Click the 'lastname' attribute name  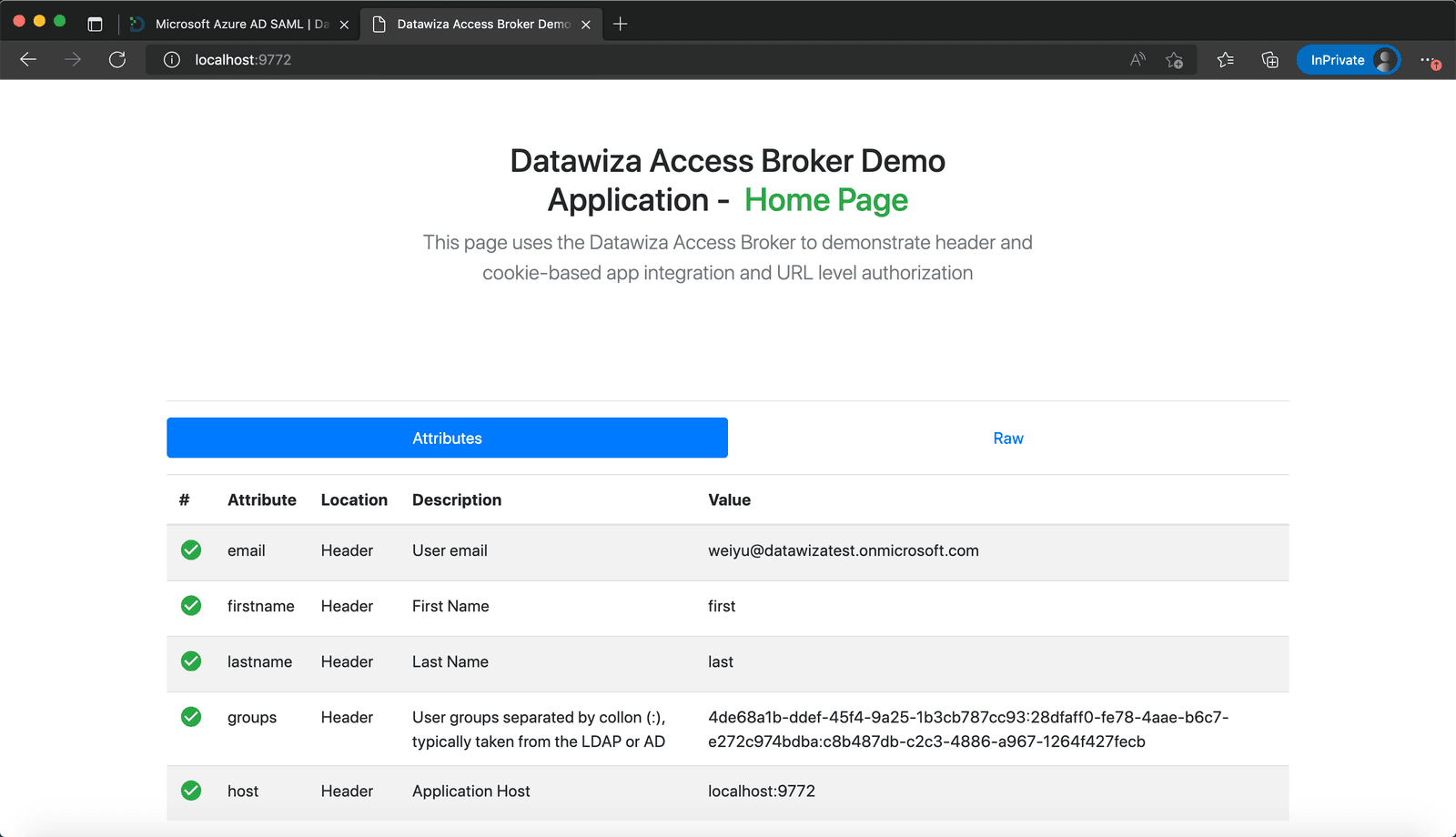click(x=260, y=661)
